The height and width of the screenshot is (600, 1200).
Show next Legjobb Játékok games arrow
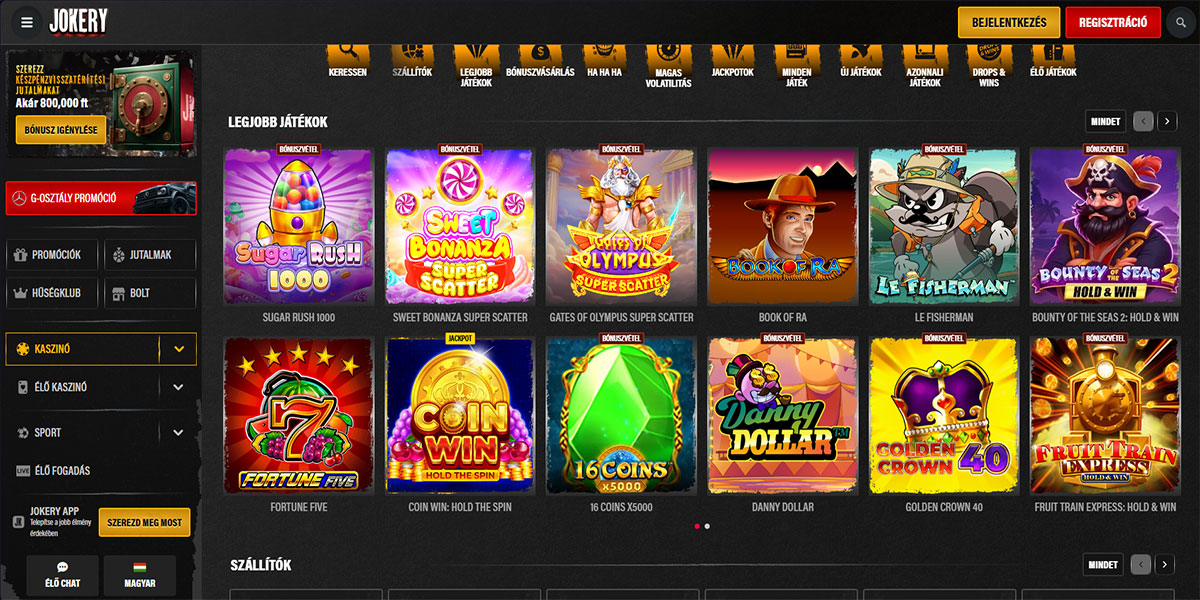coord(1167,121)
